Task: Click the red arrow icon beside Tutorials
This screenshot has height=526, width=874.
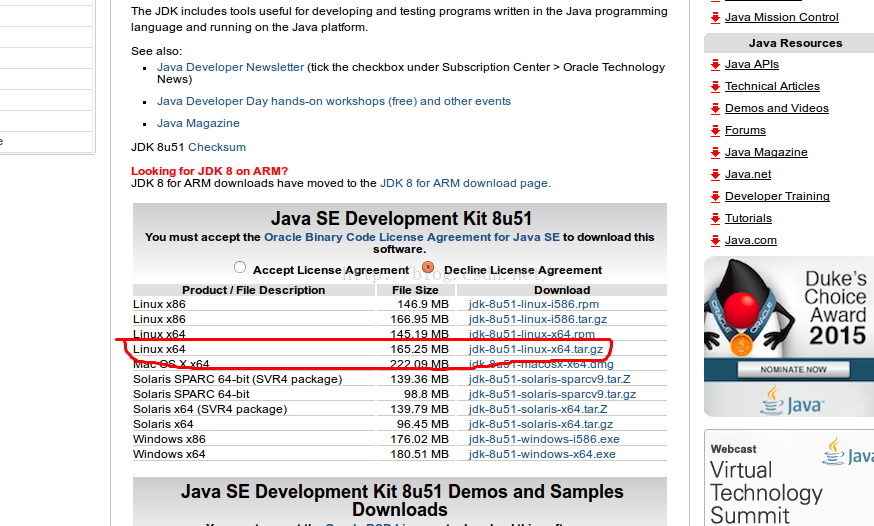Action: point(715,218)
